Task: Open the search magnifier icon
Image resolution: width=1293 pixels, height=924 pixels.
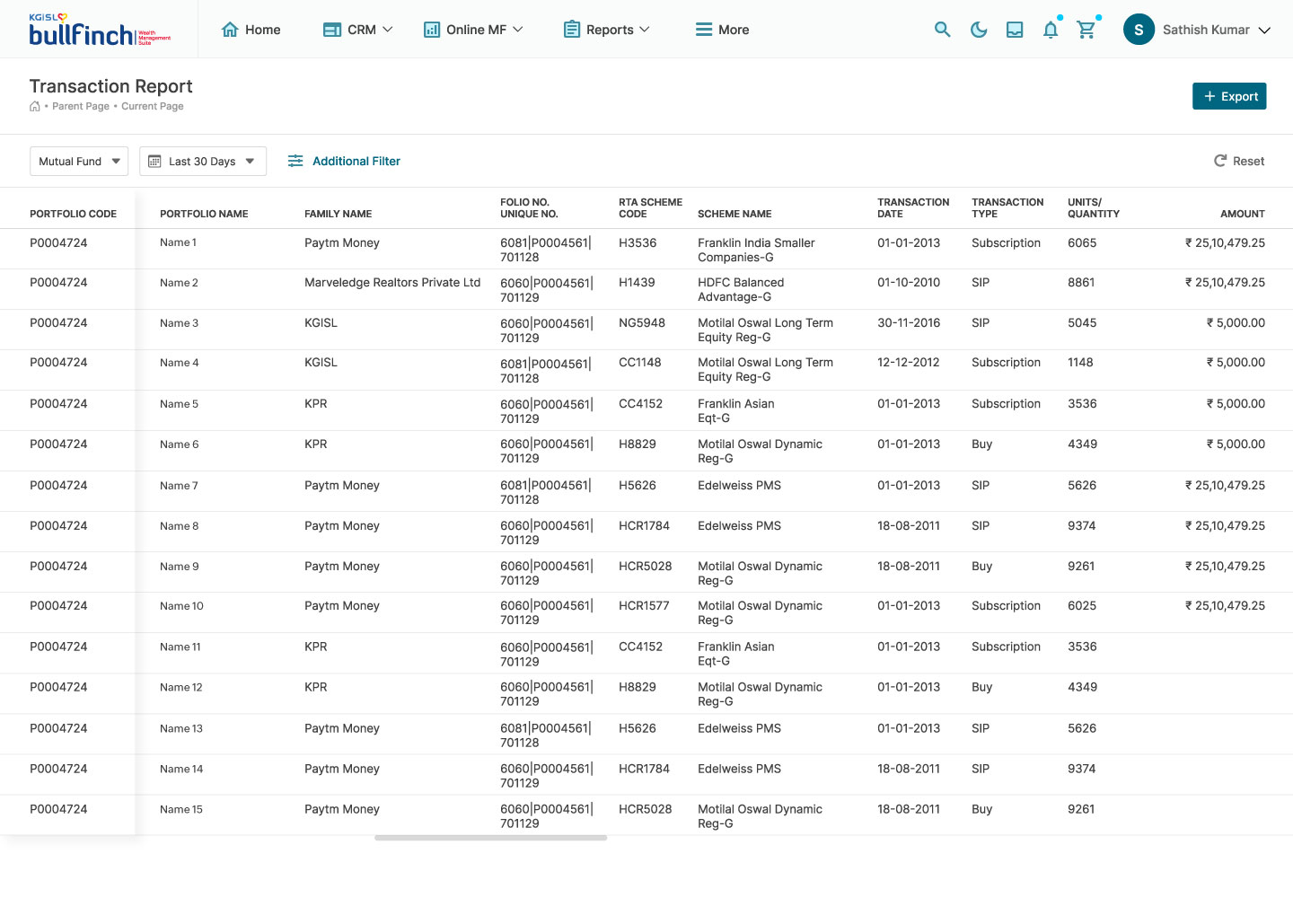Action: 942,30
